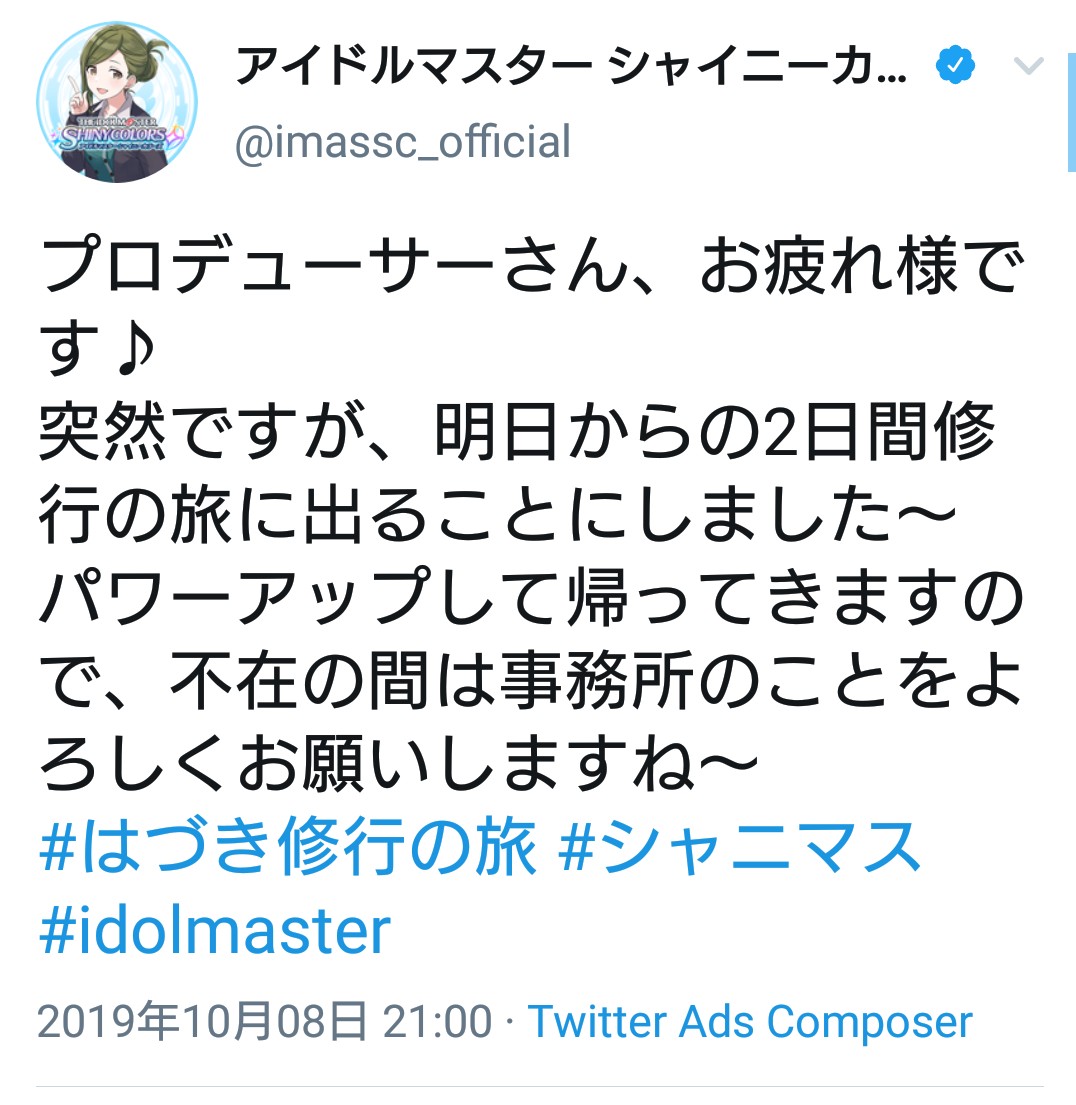Open the #シャニマス hashtag
This screenshot has height=1105, width=1076.
(x=740, y=848)
